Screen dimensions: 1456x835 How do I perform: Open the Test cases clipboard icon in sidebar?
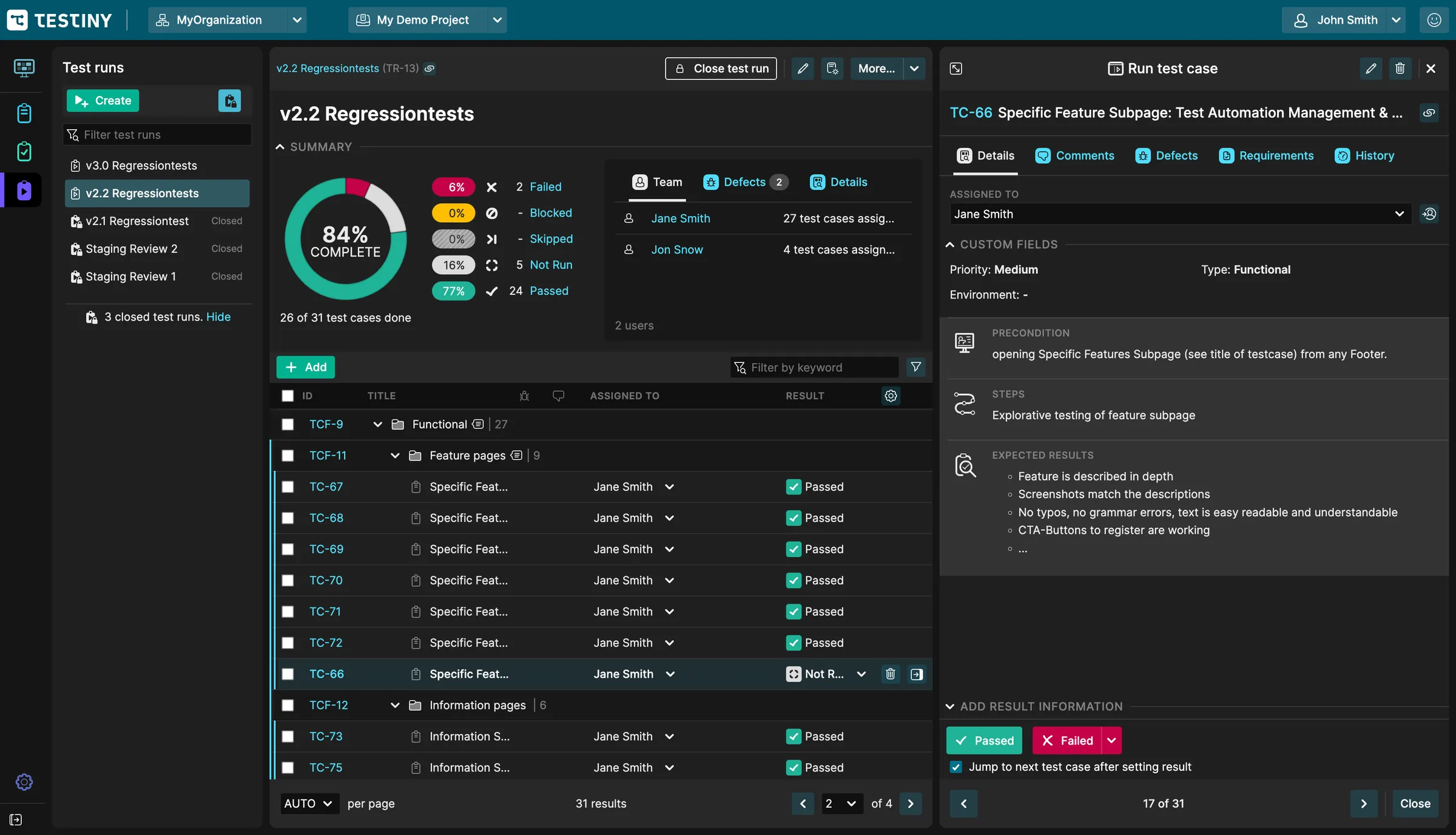point(24,113)
